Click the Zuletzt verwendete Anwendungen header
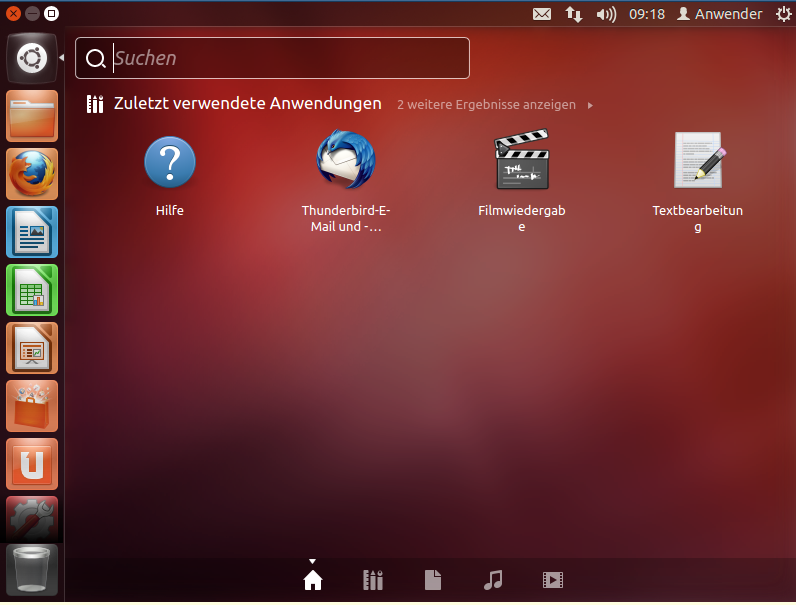 (247, 103)
